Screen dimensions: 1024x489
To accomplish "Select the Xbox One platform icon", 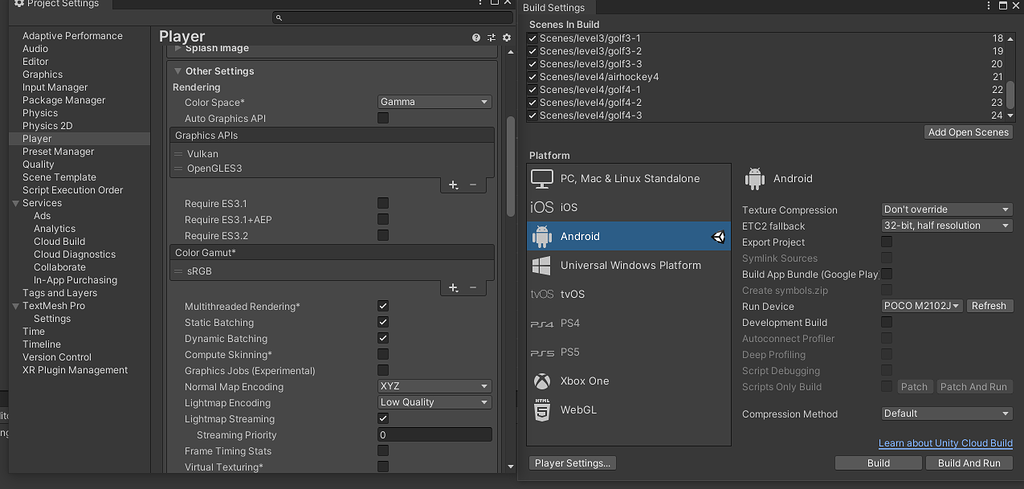I will [x=542, y=381].
